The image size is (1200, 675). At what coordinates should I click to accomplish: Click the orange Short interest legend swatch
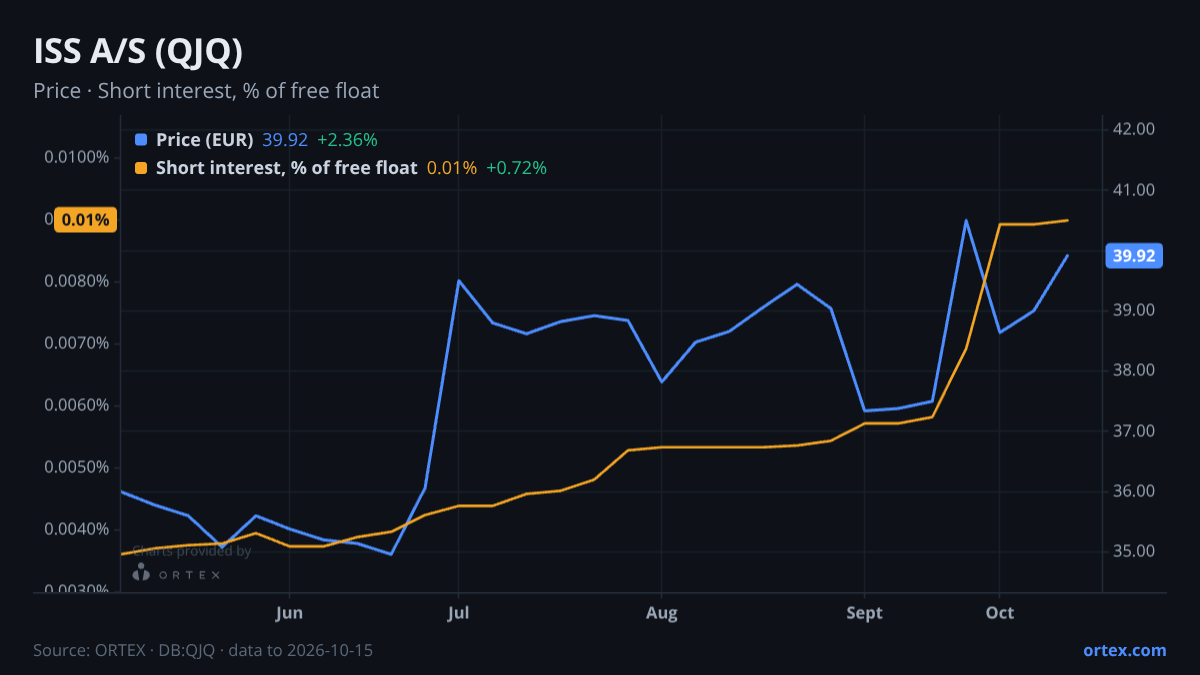pyautogui.click(x=141, y=168)
